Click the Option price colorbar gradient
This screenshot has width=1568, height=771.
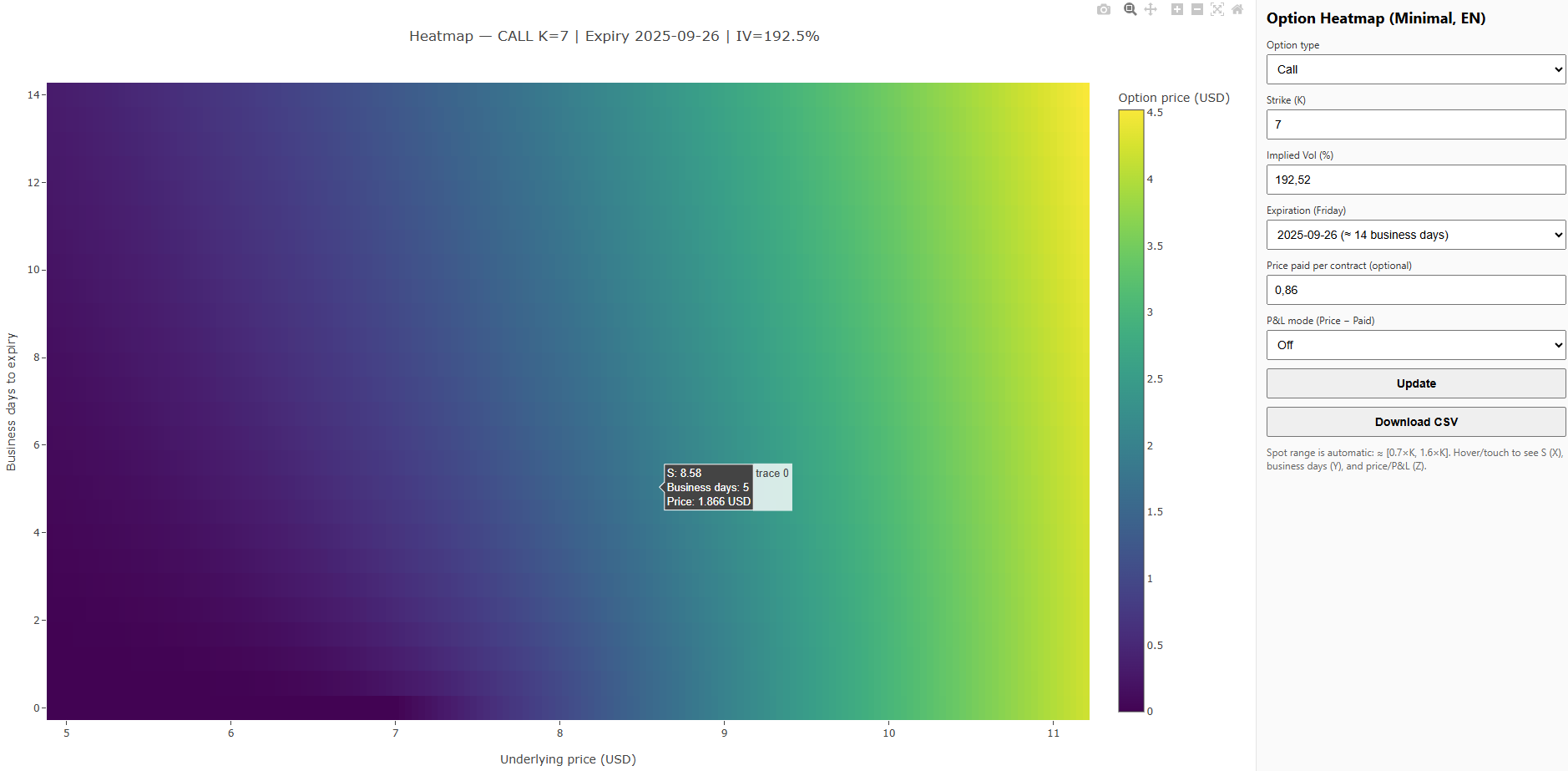coord(1131,411)
